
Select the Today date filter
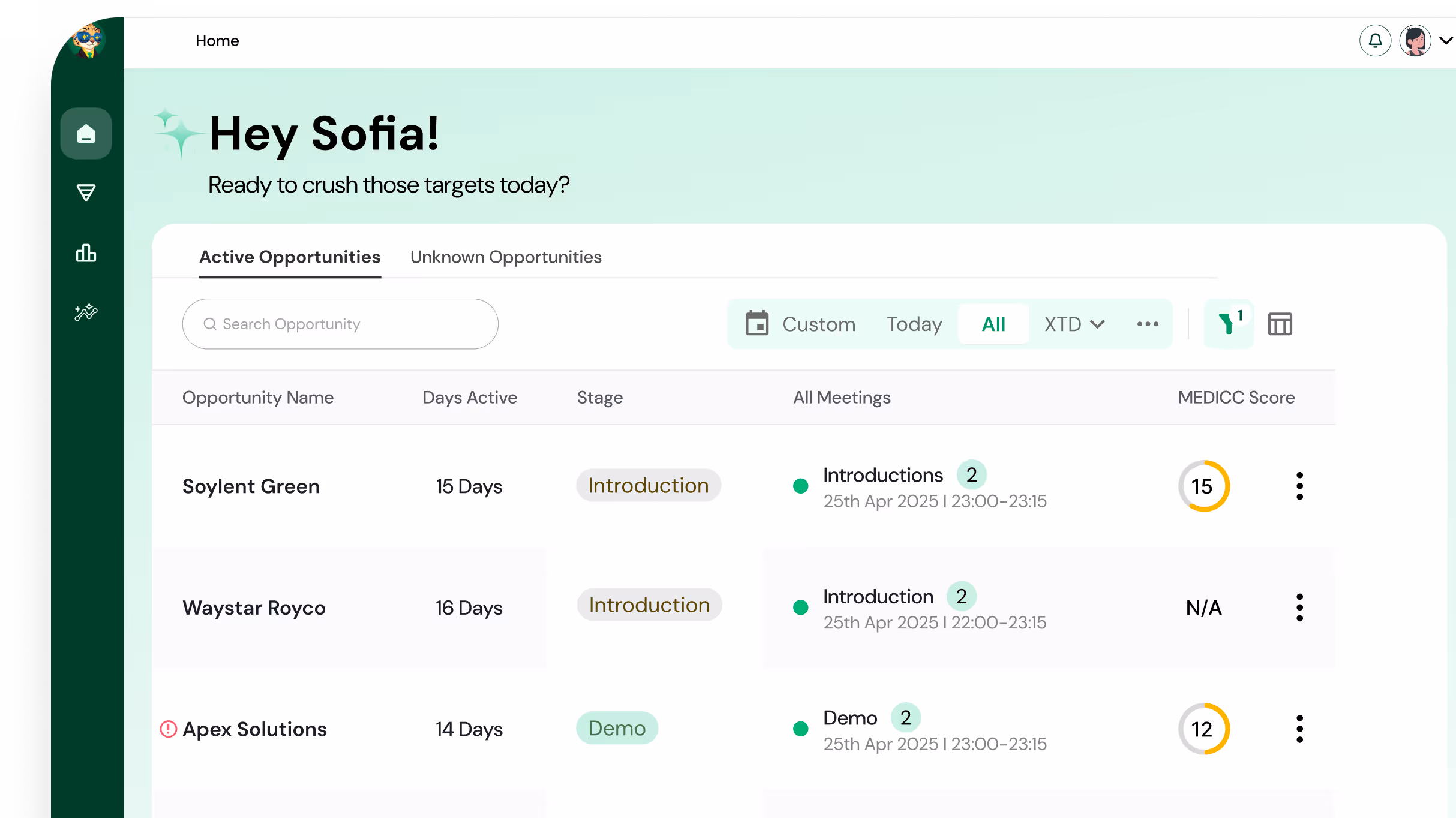[x=914, y=324]
